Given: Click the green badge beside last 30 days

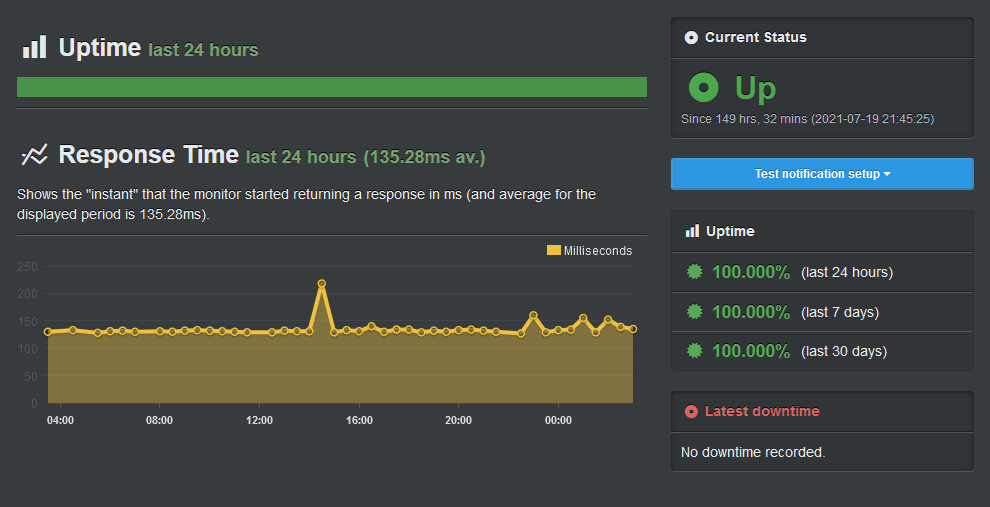Looking at the screenshot, I should click(695, 350).
